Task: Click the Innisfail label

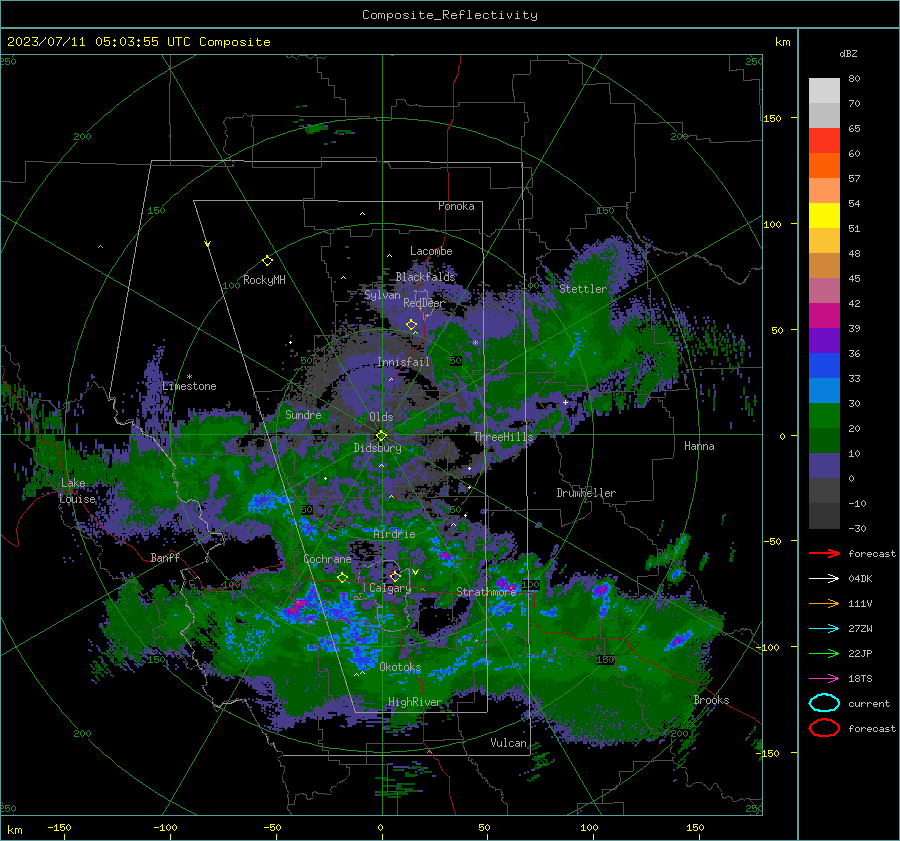Action: (403, 362)
